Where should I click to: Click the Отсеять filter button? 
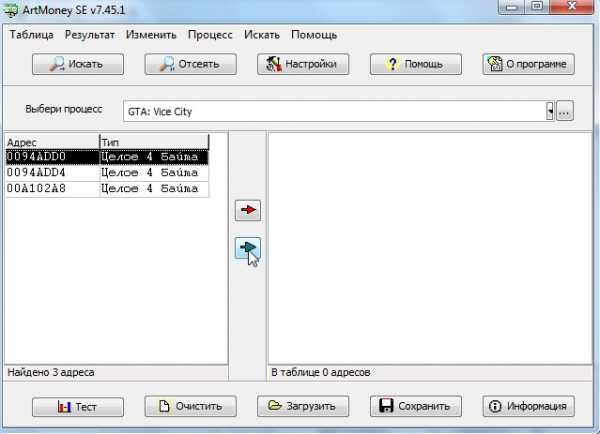(x=191, y=64)
